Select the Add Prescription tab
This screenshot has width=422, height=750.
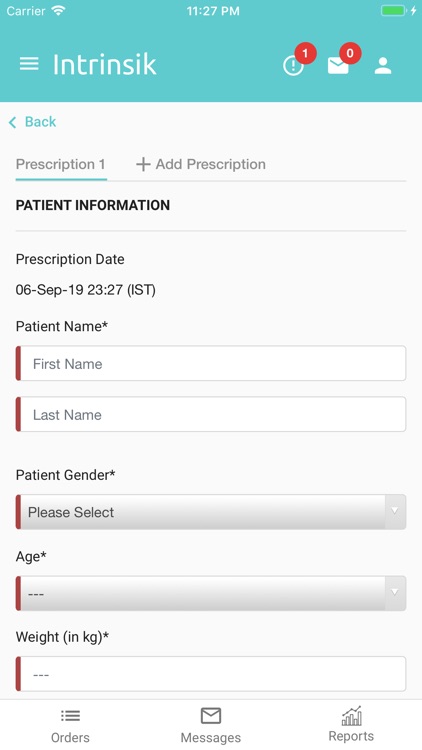(x=201, y=165)
